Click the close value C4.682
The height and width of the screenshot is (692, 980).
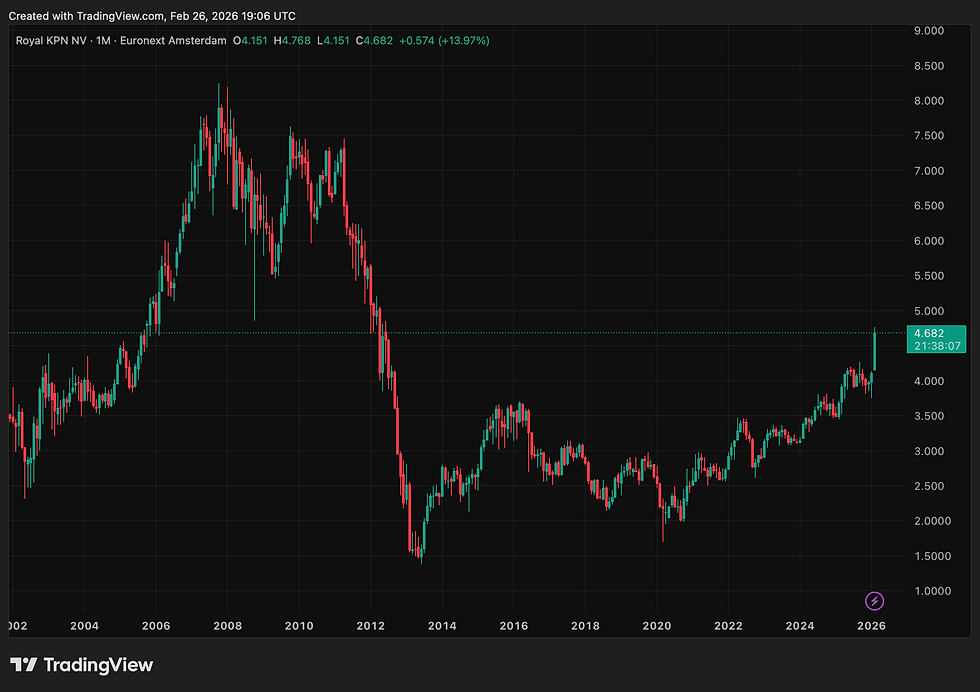pyautogui.click(x=374, y=41)
